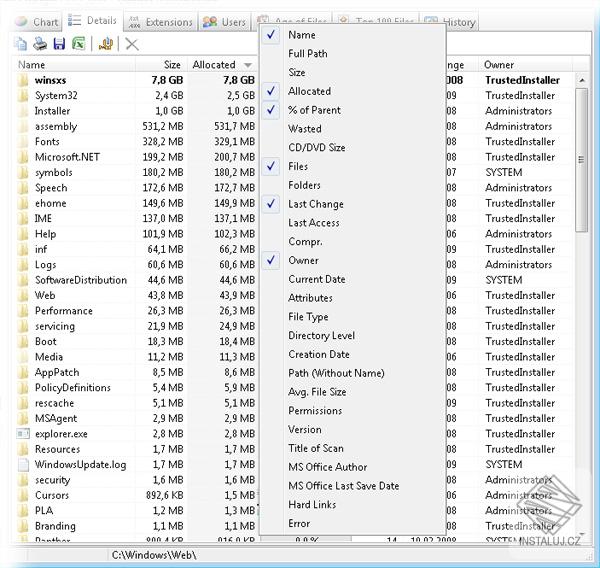Switch to the Chart tab

coord(35,21)
